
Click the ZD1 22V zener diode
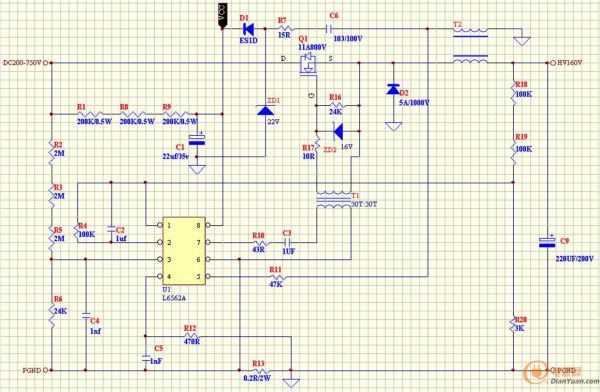(266, 110)
